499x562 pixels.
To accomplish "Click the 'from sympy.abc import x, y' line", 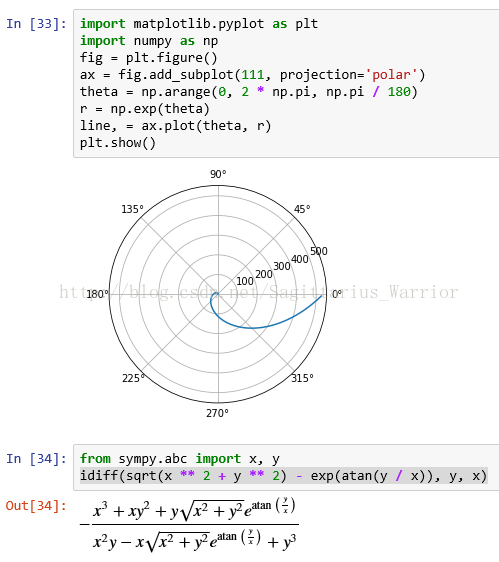I will (180, 459).
